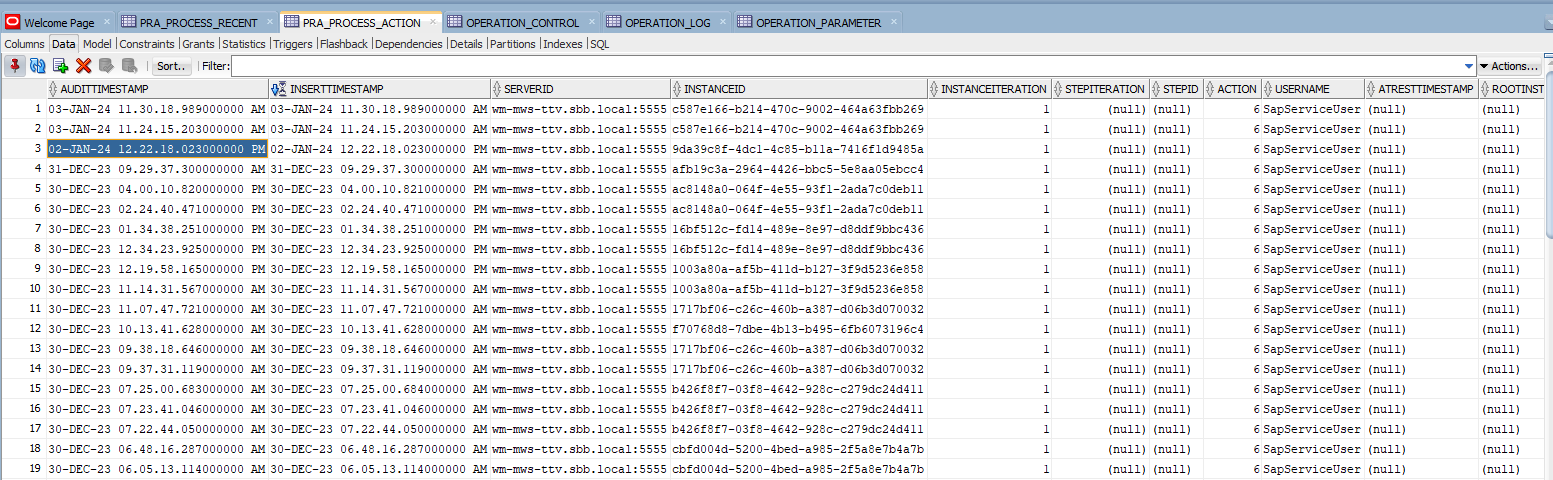Image resolution: width=1553 pixels, height=480 pixels.
Task: Open the Statistics sub-tab
Action: (244, 44)
